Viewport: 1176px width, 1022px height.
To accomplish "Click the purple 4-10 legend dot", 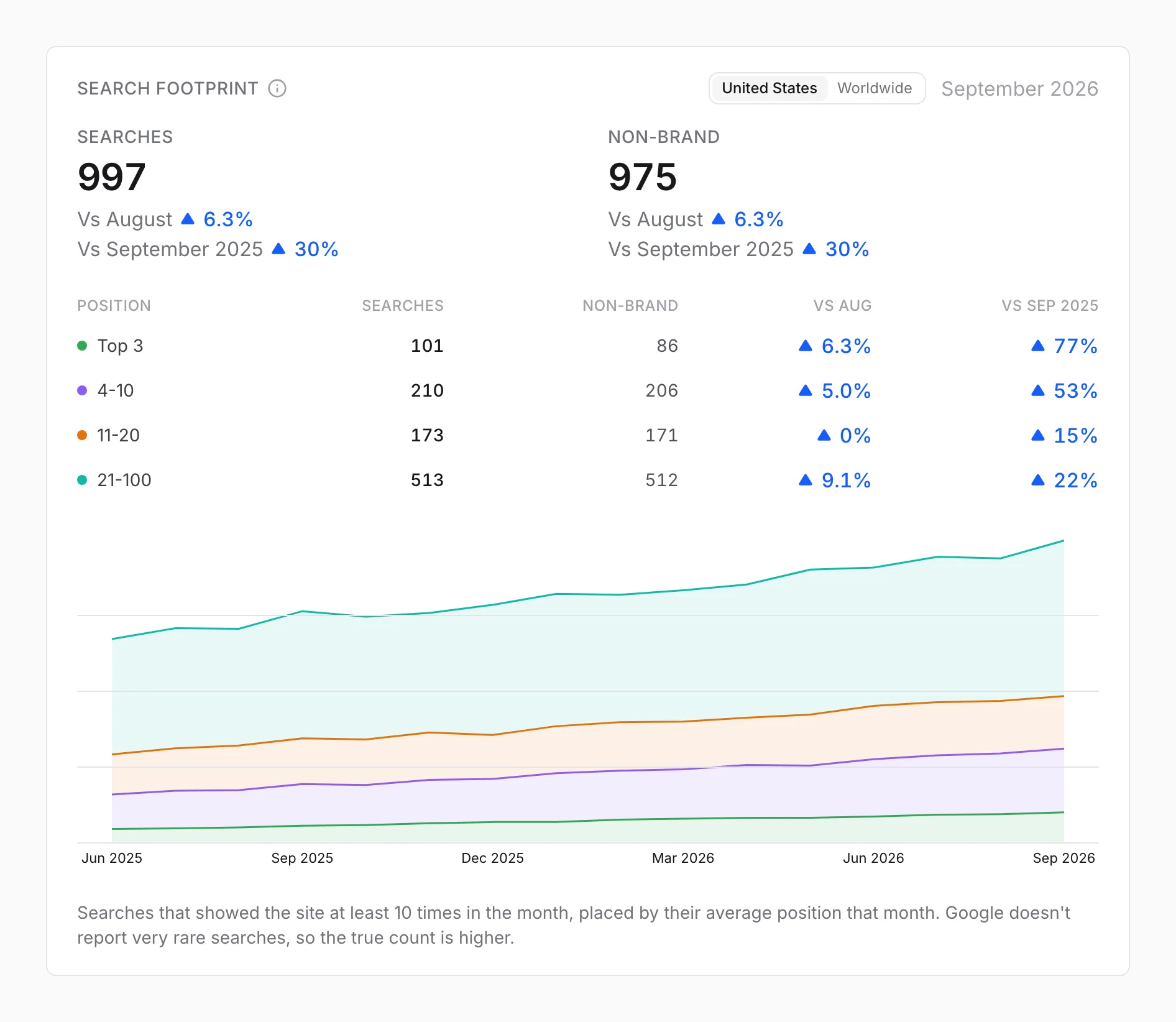I will point(82,390).
